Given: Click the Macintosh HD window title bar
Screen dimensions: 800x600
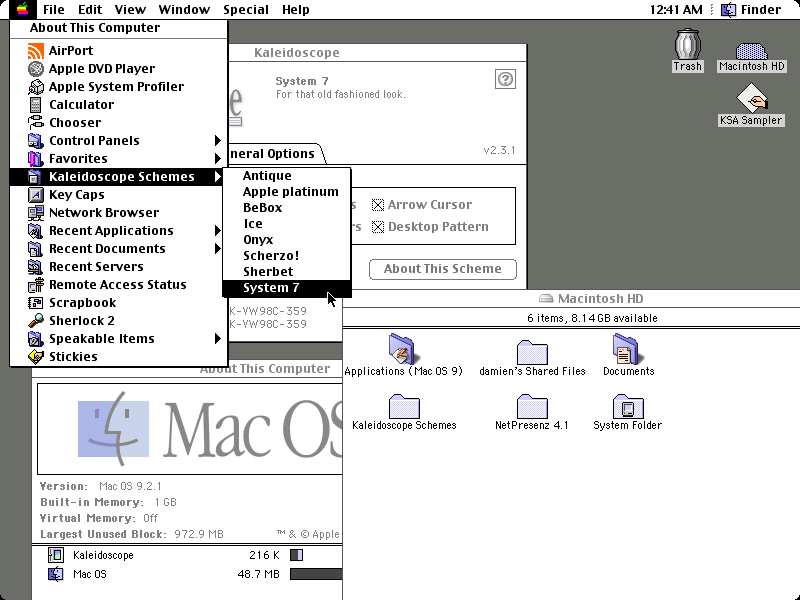Looking at the screenshot, I should tap(571, 299).
